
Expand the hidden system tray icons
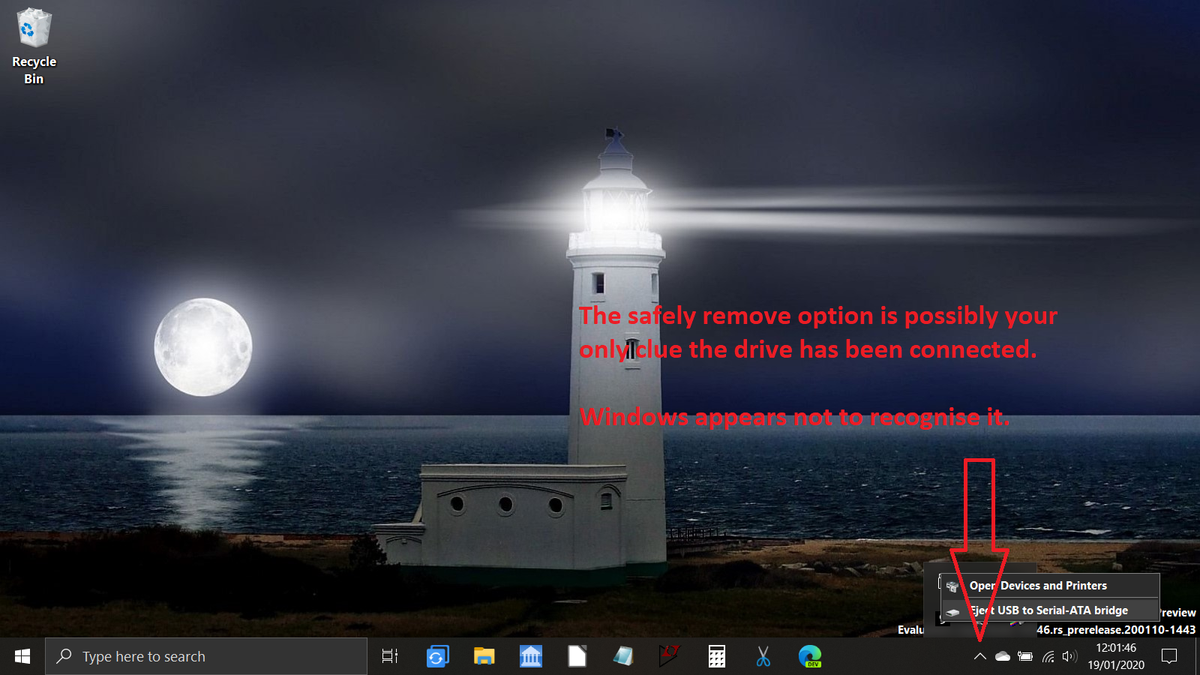pyautogui.click(x=979, y=656)
